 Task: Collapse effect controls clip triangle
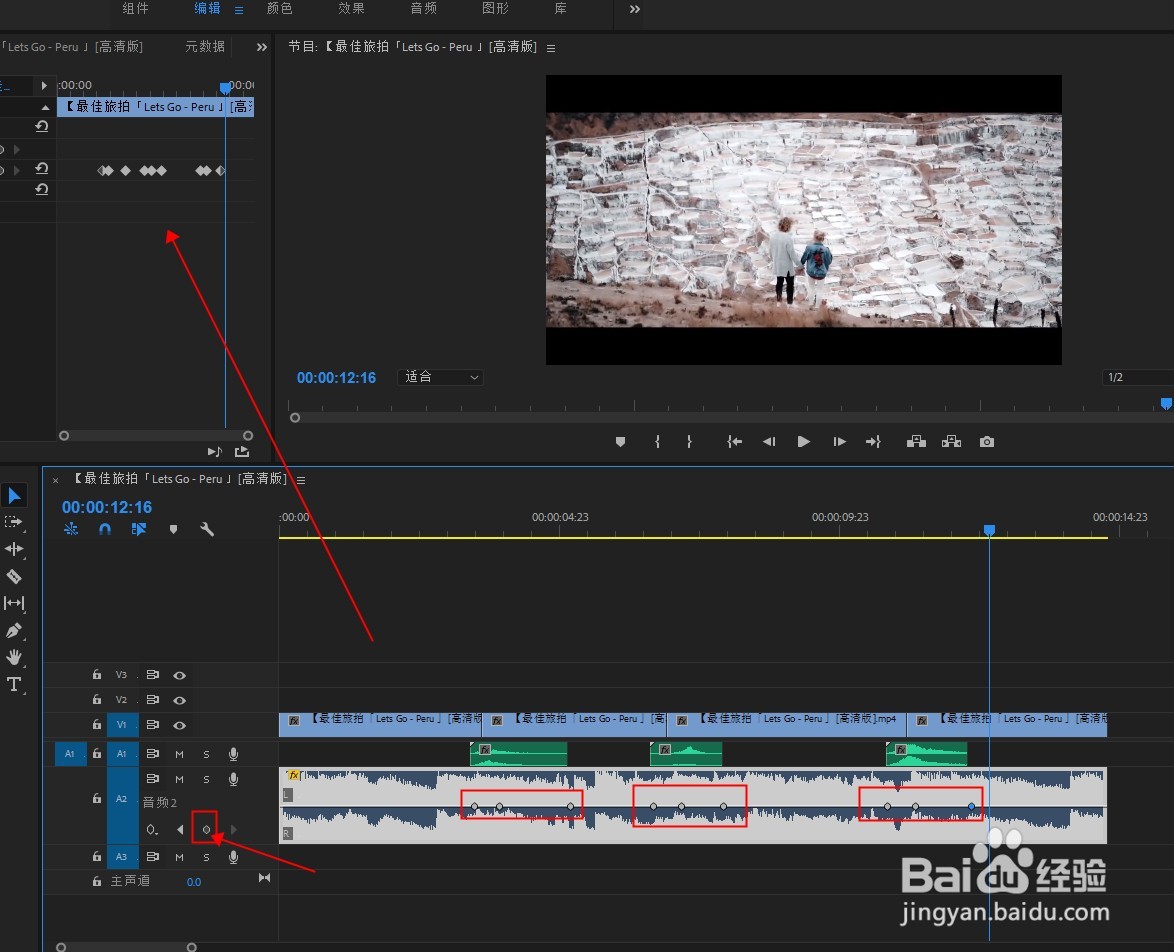point(46,107)
